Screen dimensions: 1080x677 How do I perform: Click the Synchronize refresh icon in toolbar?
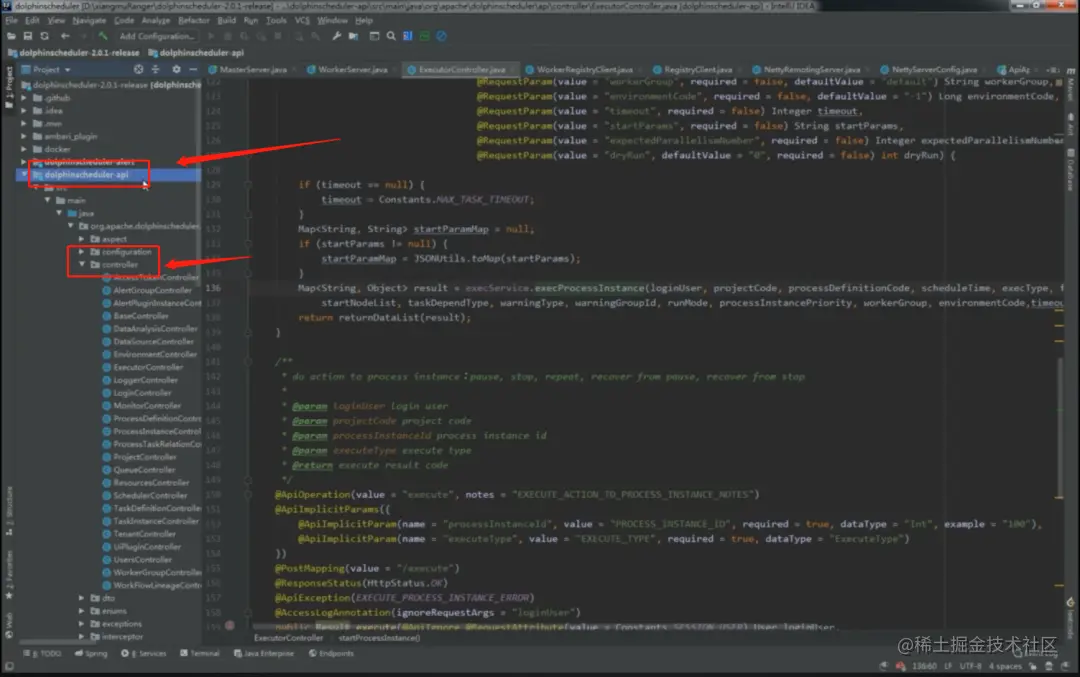45,36
